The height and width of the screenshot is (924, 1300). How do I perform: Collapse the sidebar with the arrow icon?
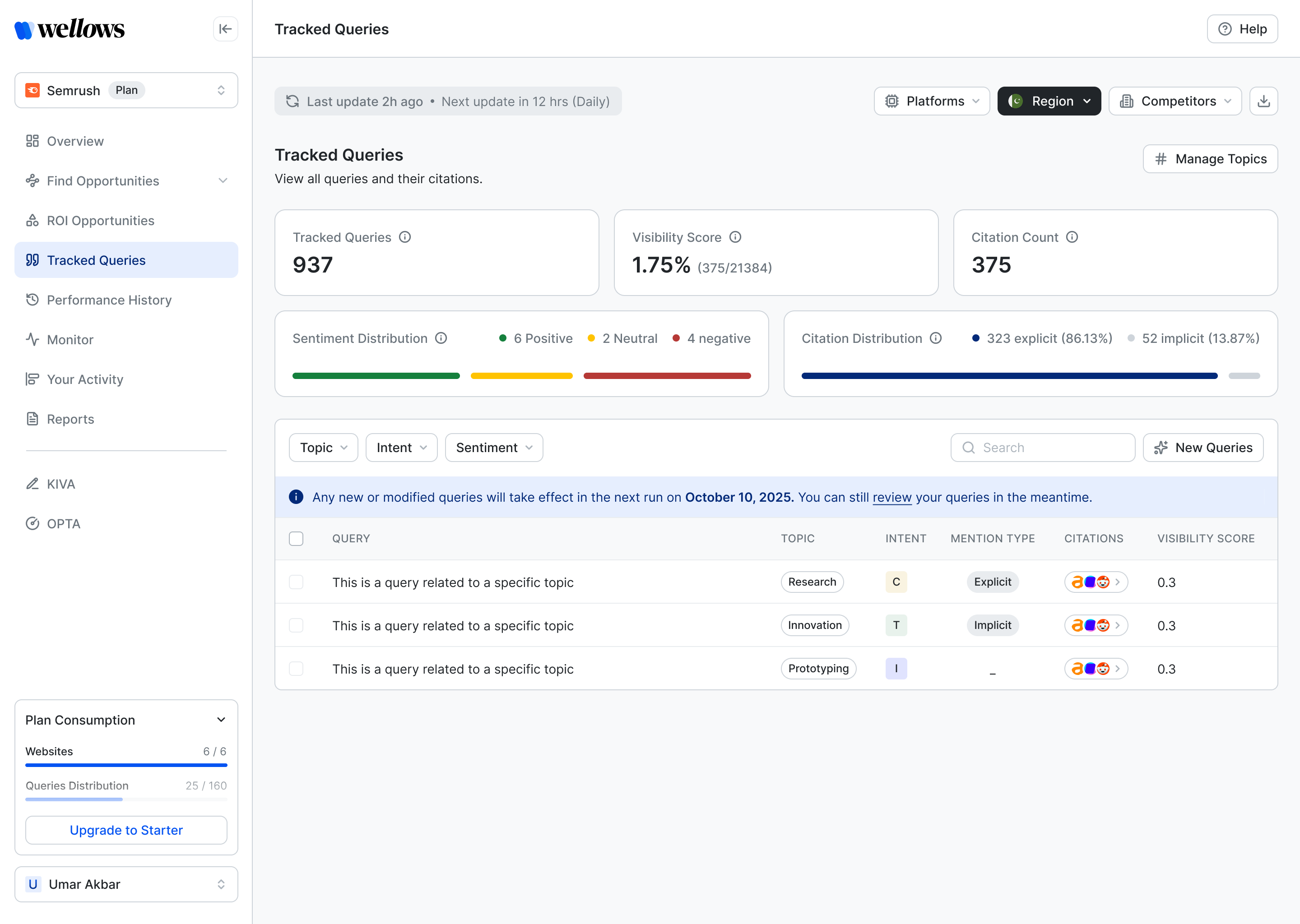(225, 29)
